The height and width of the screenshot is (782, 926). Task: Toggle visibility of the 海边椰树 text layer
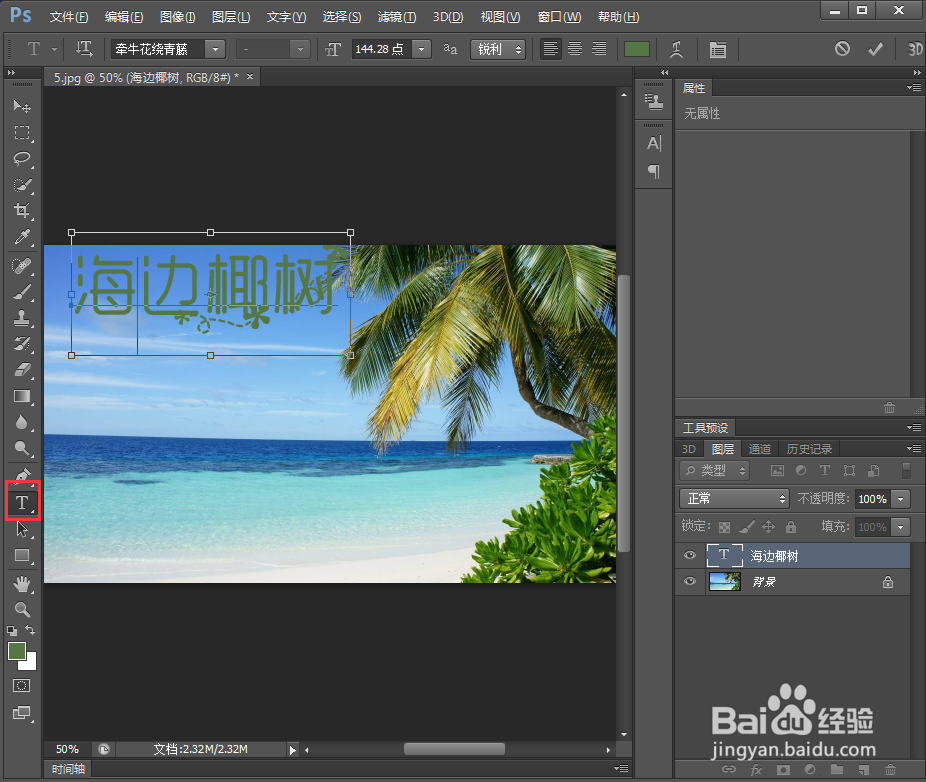coord(689,555)
